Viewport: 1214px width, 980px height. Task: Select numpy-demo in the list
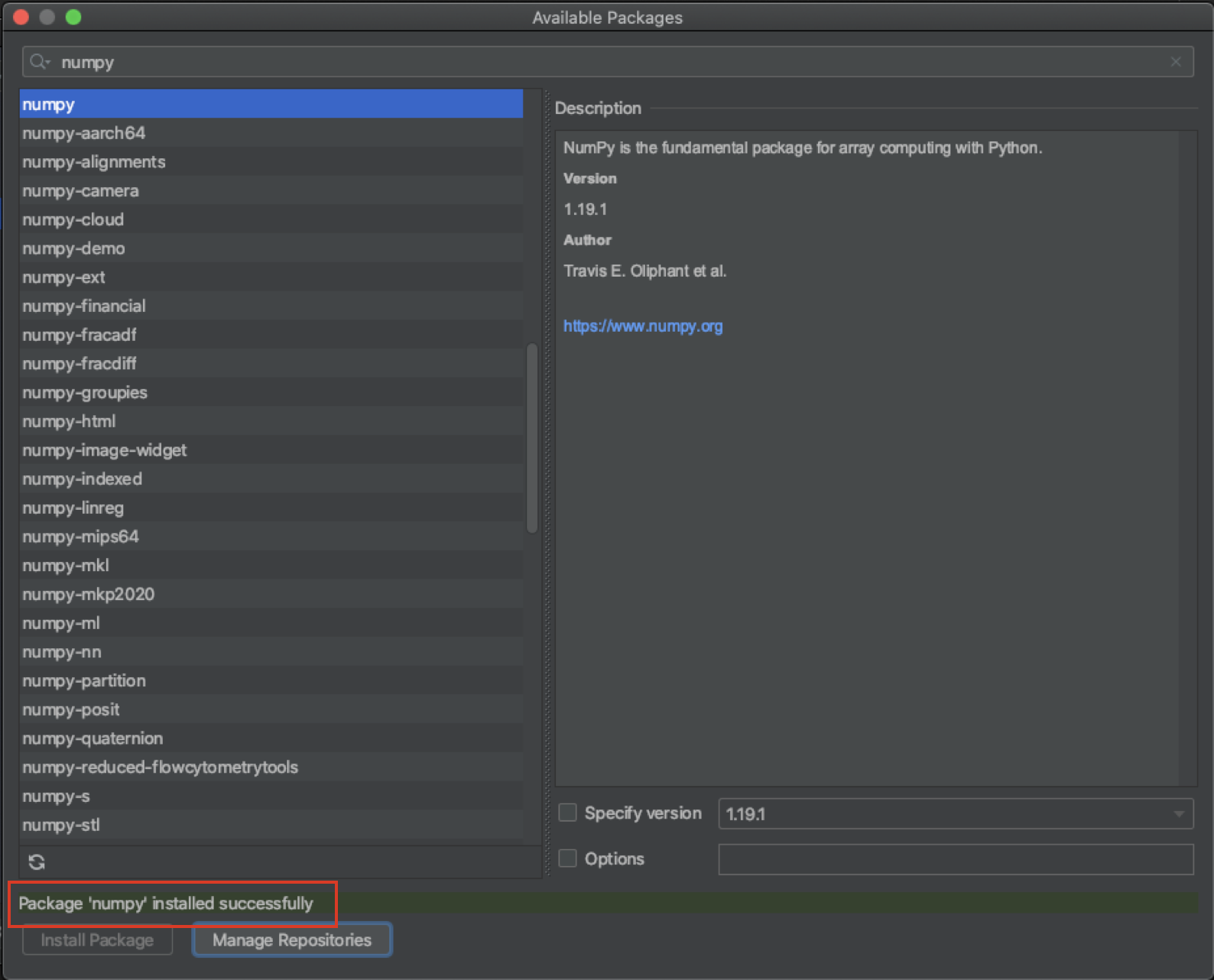click(271, 248)
